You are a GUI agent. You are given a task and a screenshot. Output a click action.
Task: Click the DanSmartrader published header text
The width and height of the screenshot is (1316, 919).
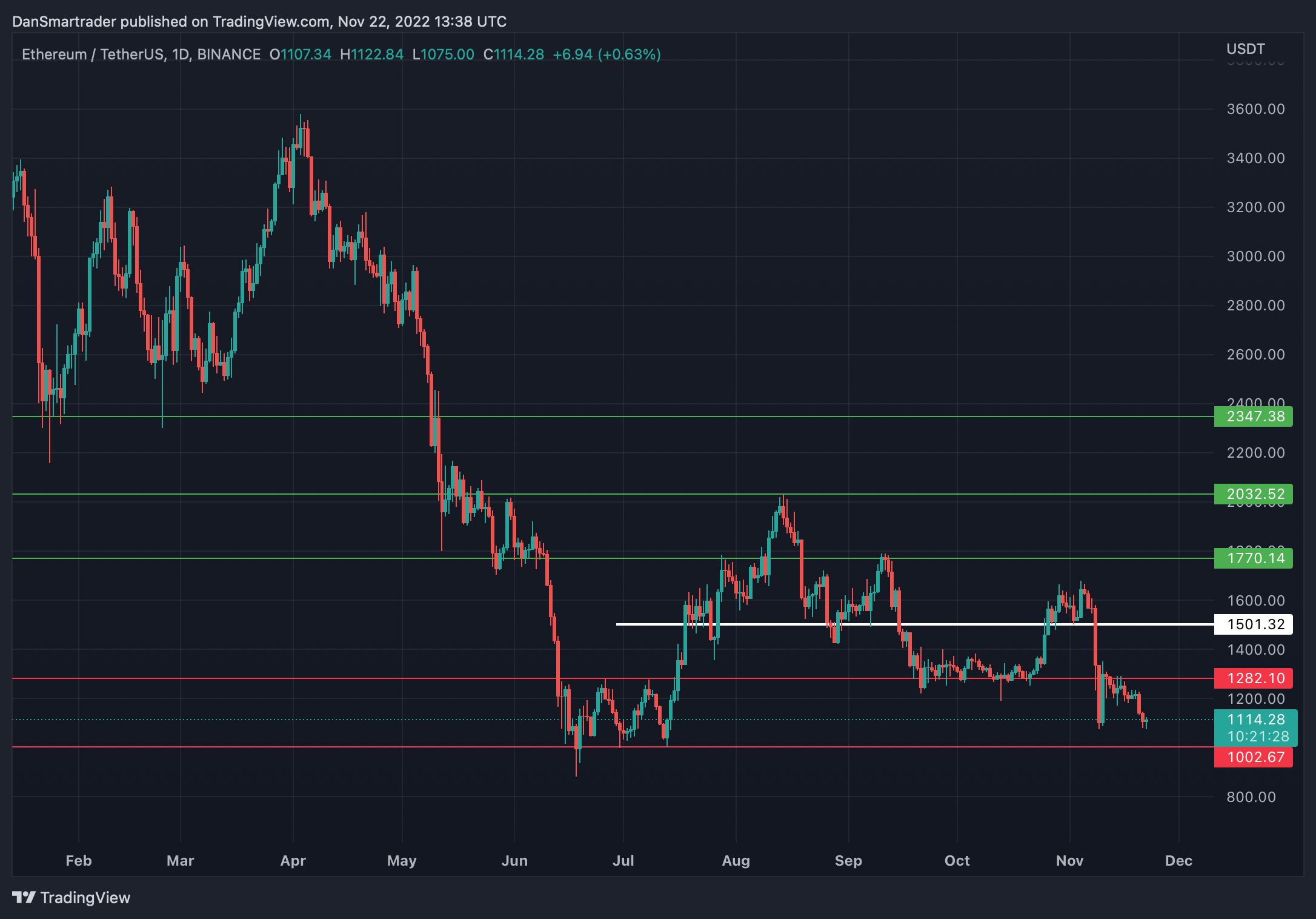pyautogui.click(x=259, y=22)
